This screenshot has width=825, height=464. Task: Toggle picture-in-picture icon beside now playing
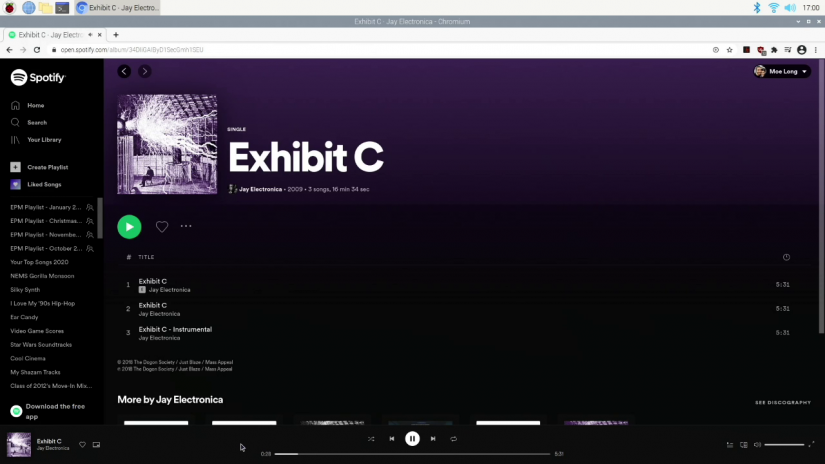(x=96, y=445)
